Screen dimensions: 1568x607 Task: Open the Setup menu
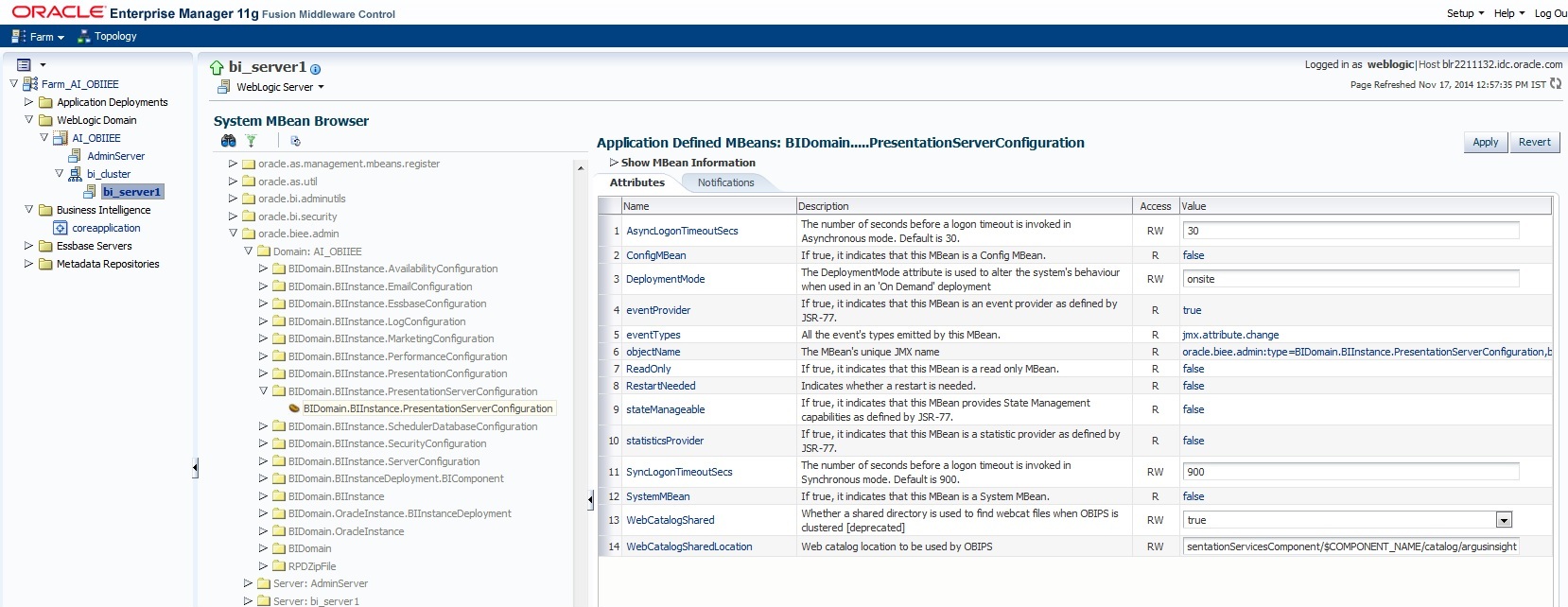[x=1465, y=13]
